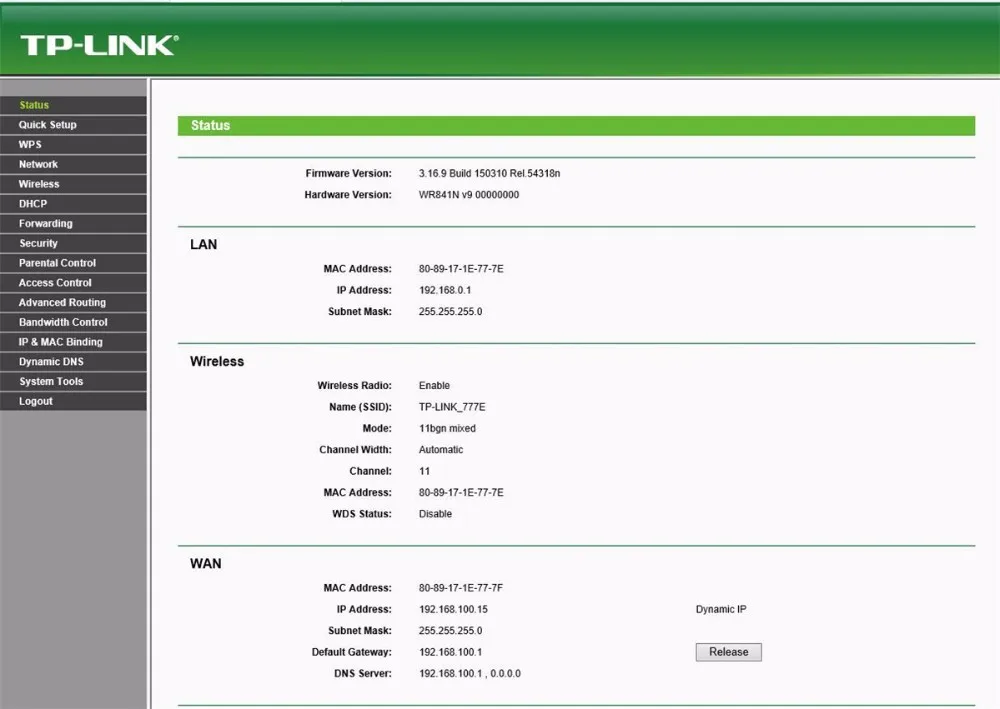Open the Network menu

pos(73,164)
